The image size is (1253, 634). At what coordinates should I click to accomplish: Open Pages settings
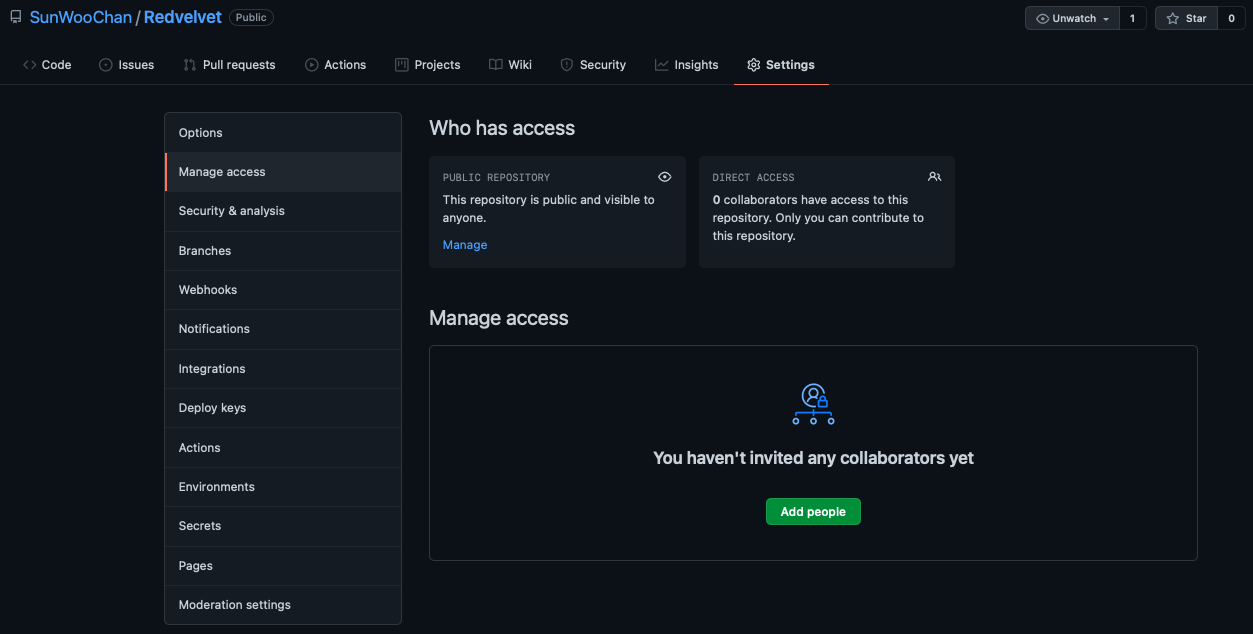click(283, 566)
